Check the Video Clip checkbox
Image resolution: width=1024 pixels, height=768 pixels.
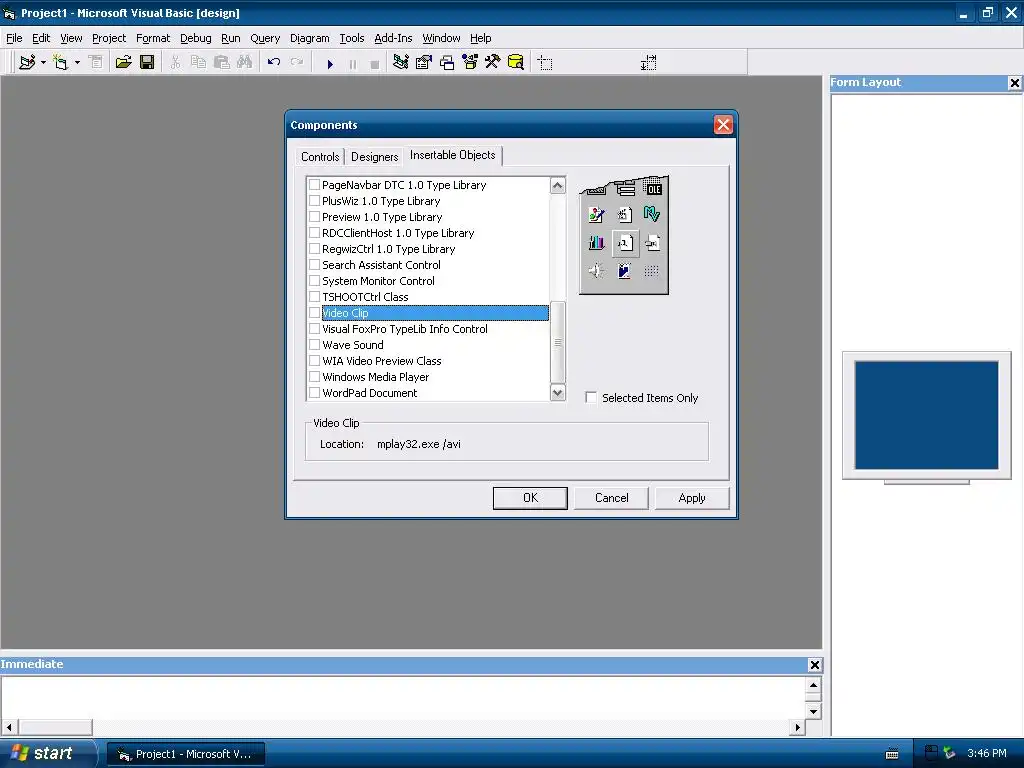314,313
